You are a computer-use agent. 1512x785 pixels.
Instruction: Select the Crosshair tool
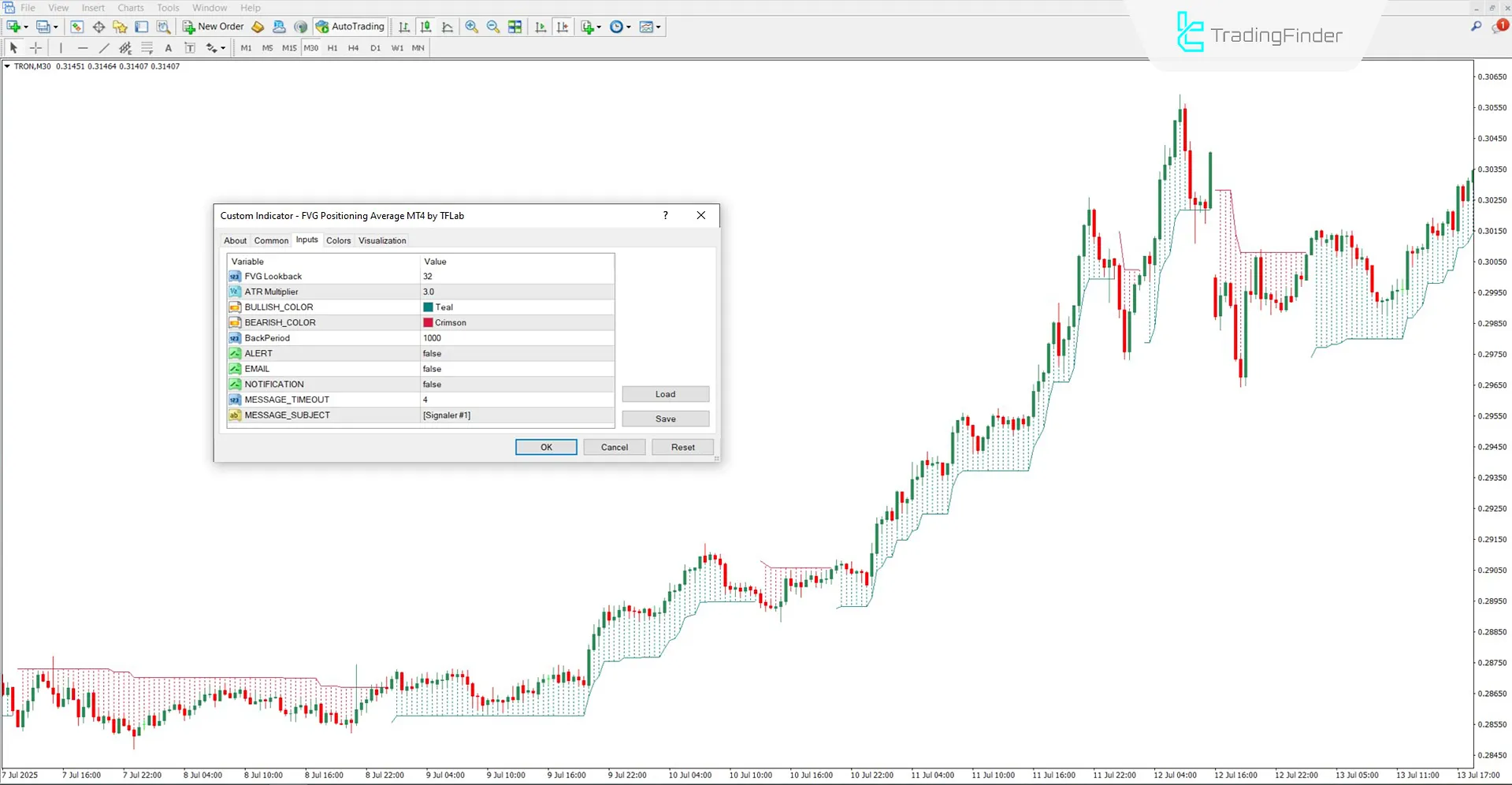coord(35,47)
